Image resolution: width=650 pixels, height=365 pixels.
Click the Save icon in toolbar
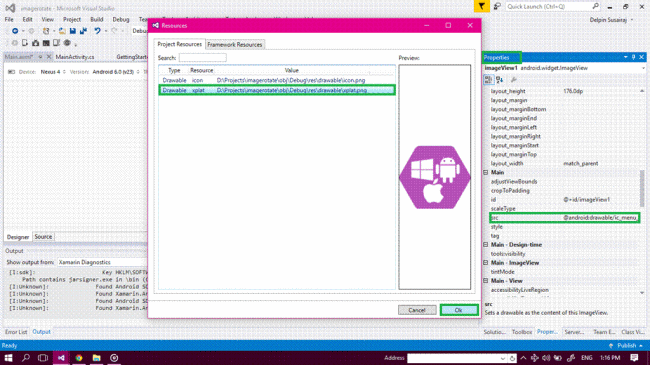tap(73, 31)
